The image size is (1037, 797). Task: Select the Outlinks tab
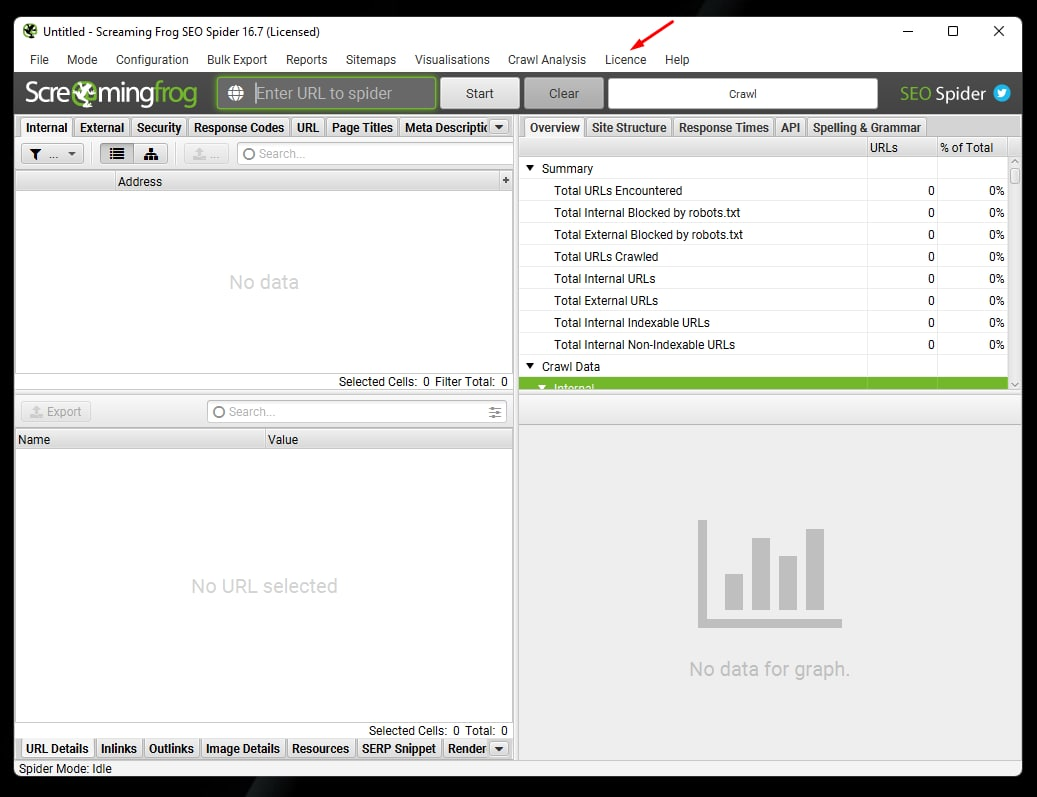pos(171,748)
